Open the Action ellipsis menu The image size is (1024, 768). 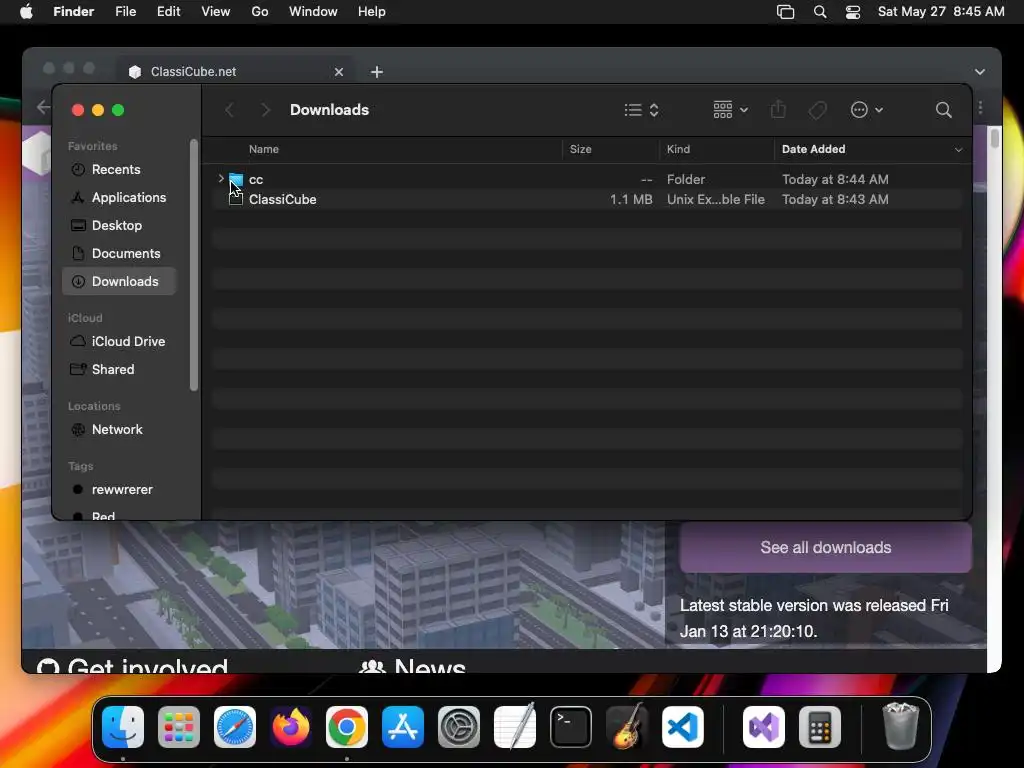pyautogui.click(x=867, y=110)
